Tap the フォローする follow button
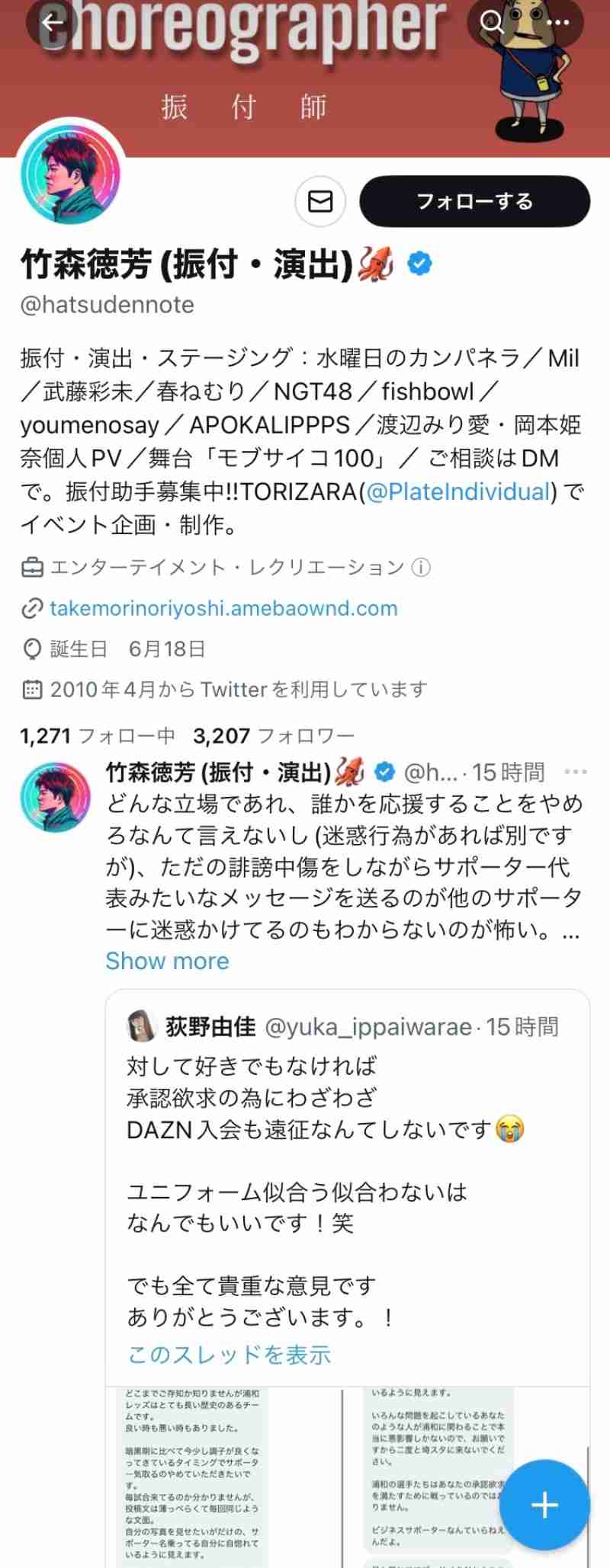 pyautogui.click(x=474, y=201)
